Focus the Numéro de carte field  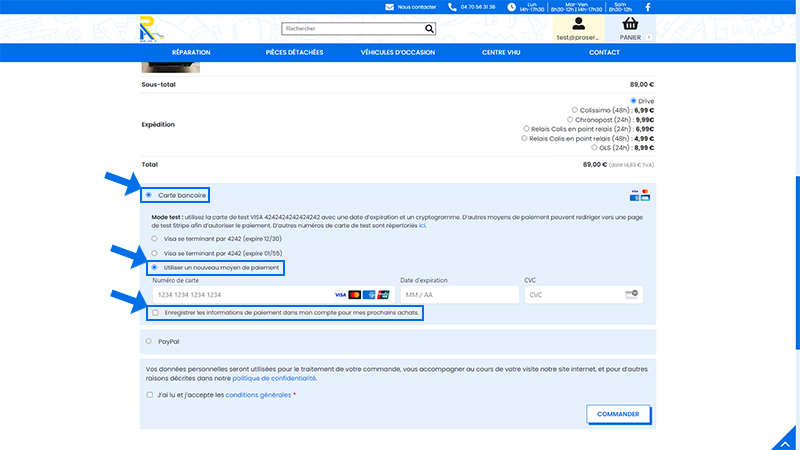tap(273, 295)
